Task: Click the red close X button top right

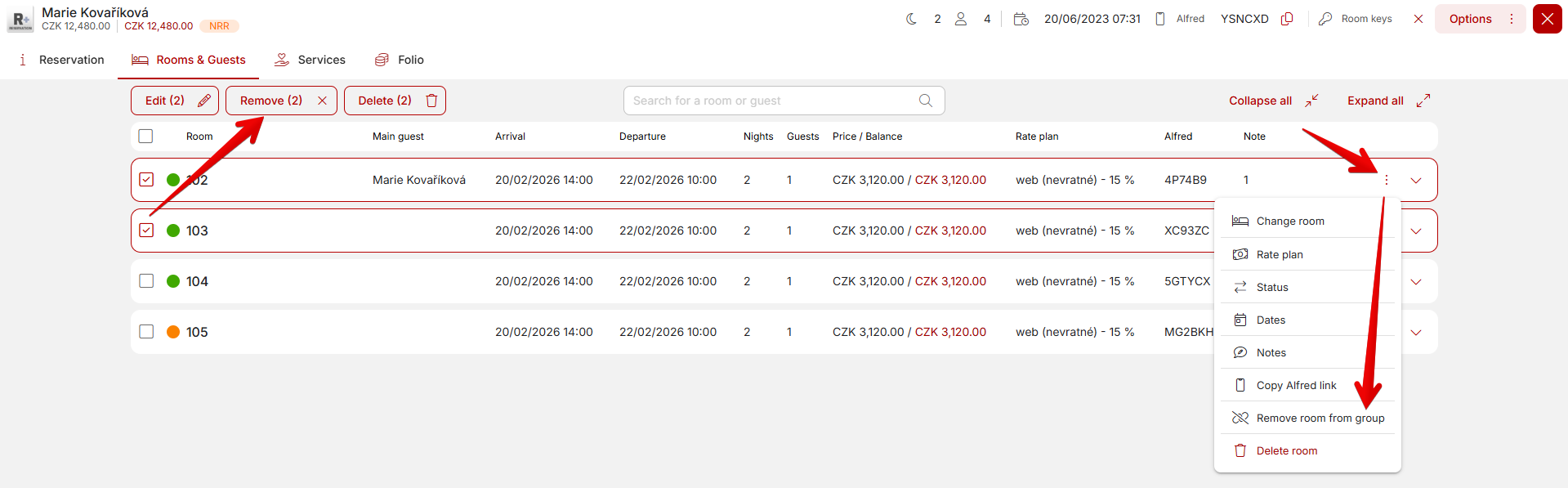Action: click(x=1547, y=19)
